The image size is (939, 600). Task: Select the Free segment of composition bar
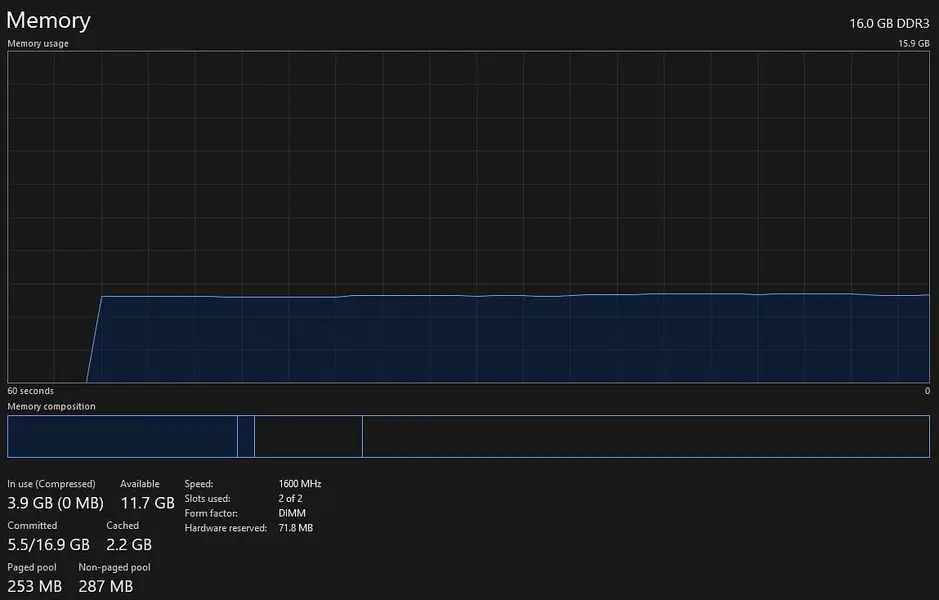[645, 437]
